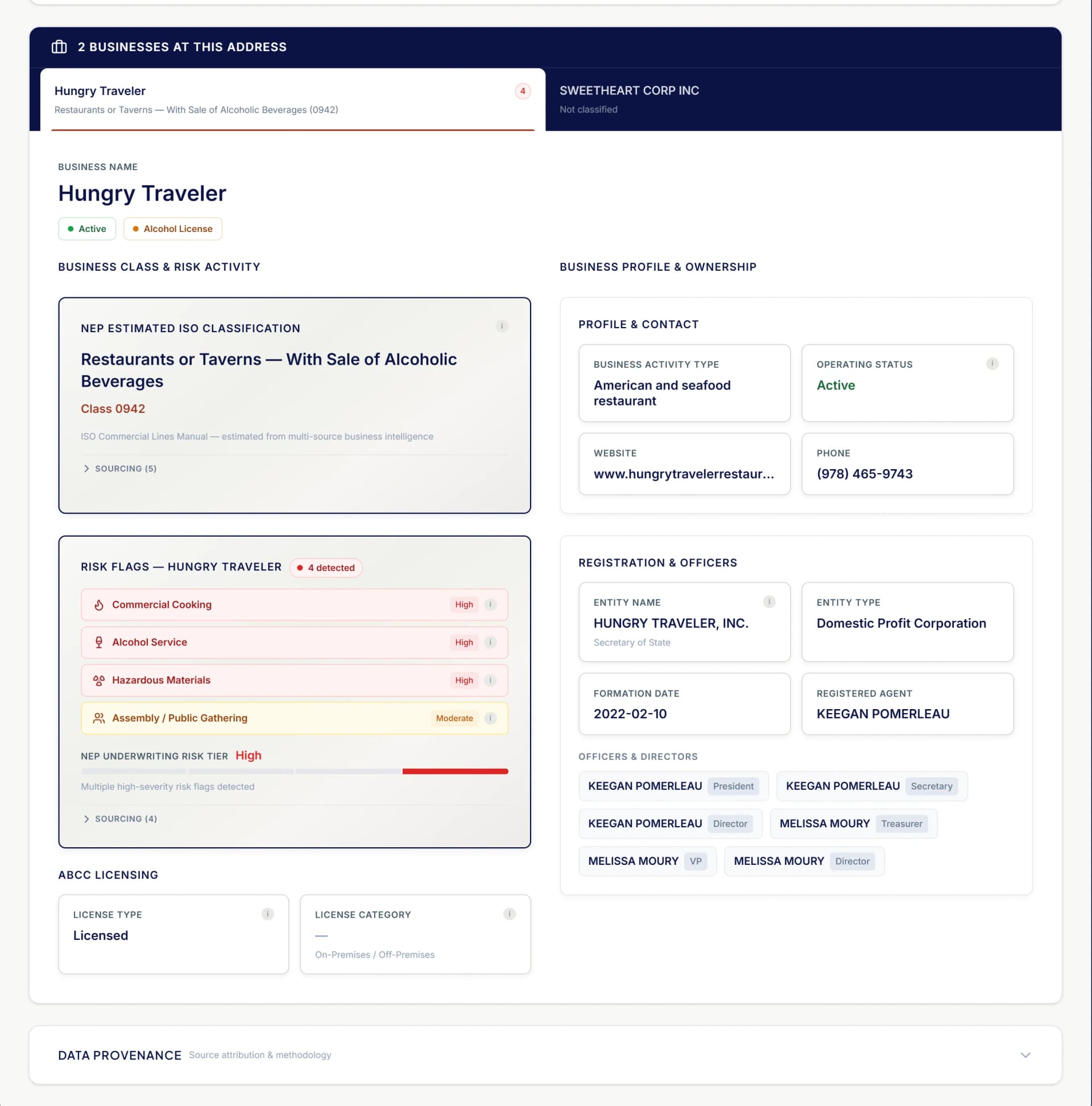Click On-Premises / Off-Premises text
This screenshot has height=1106, width=1092.
(x=374, y=955)
